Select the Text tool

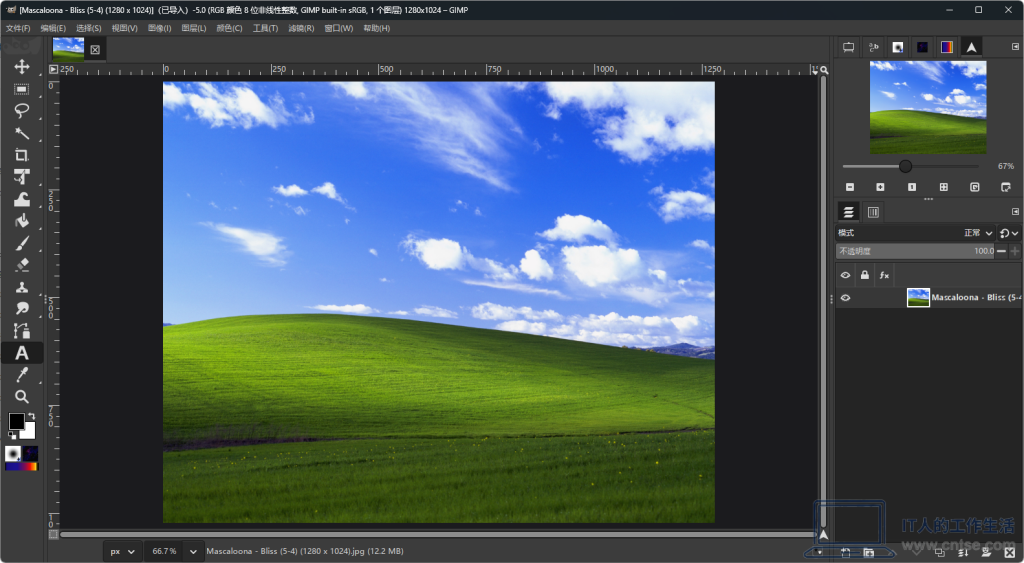tap(22, 353)
